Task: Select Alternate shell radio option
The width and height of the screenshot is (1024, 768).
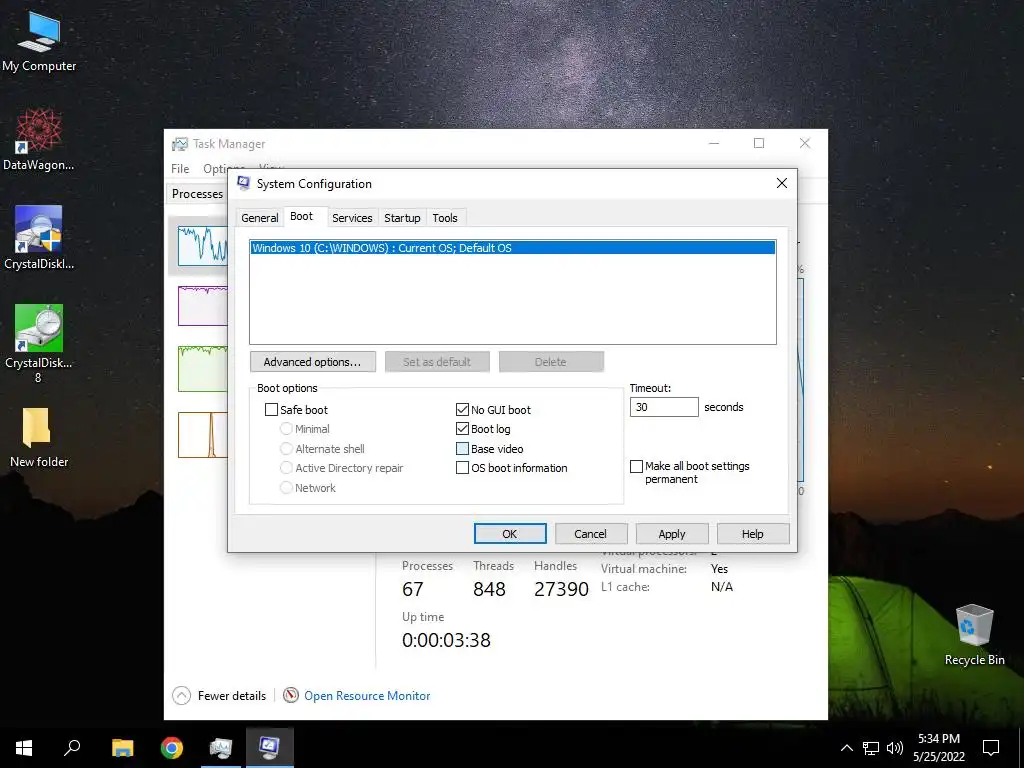Action: [x=286, y=449]
